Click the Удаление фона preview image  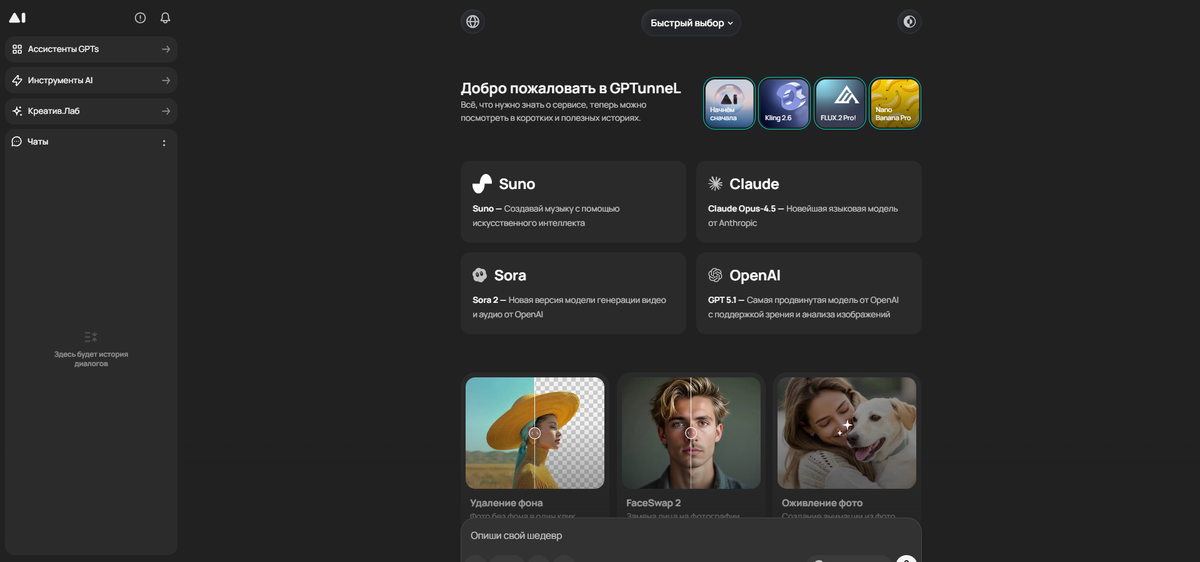pos(535,433)
